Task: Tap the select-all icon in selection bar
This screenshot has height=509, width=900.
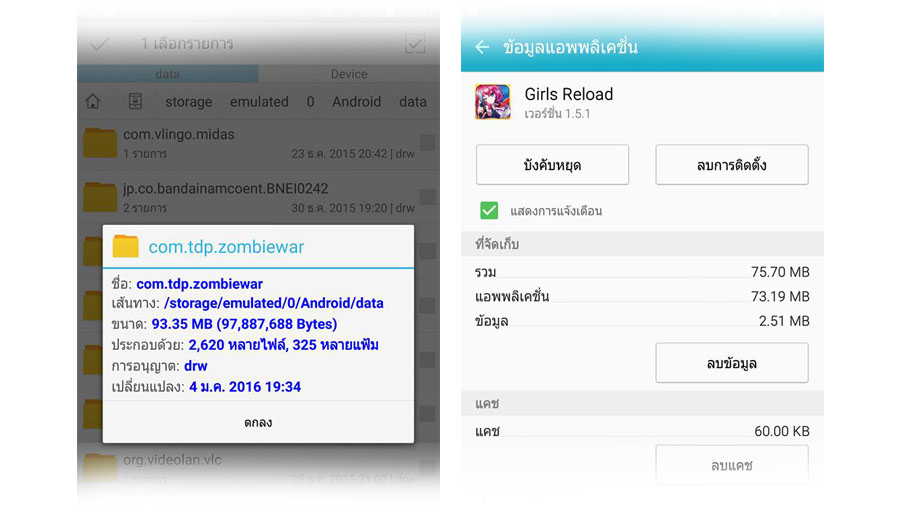Action: pyautogui.click(x=415, y=44)
